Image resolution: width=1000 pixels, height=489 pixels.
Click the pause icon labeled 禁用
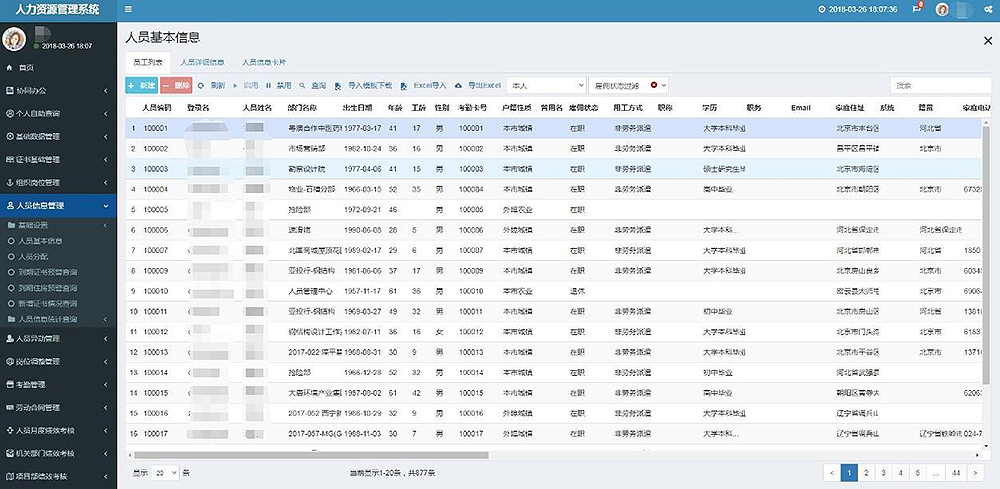[268, 85]
